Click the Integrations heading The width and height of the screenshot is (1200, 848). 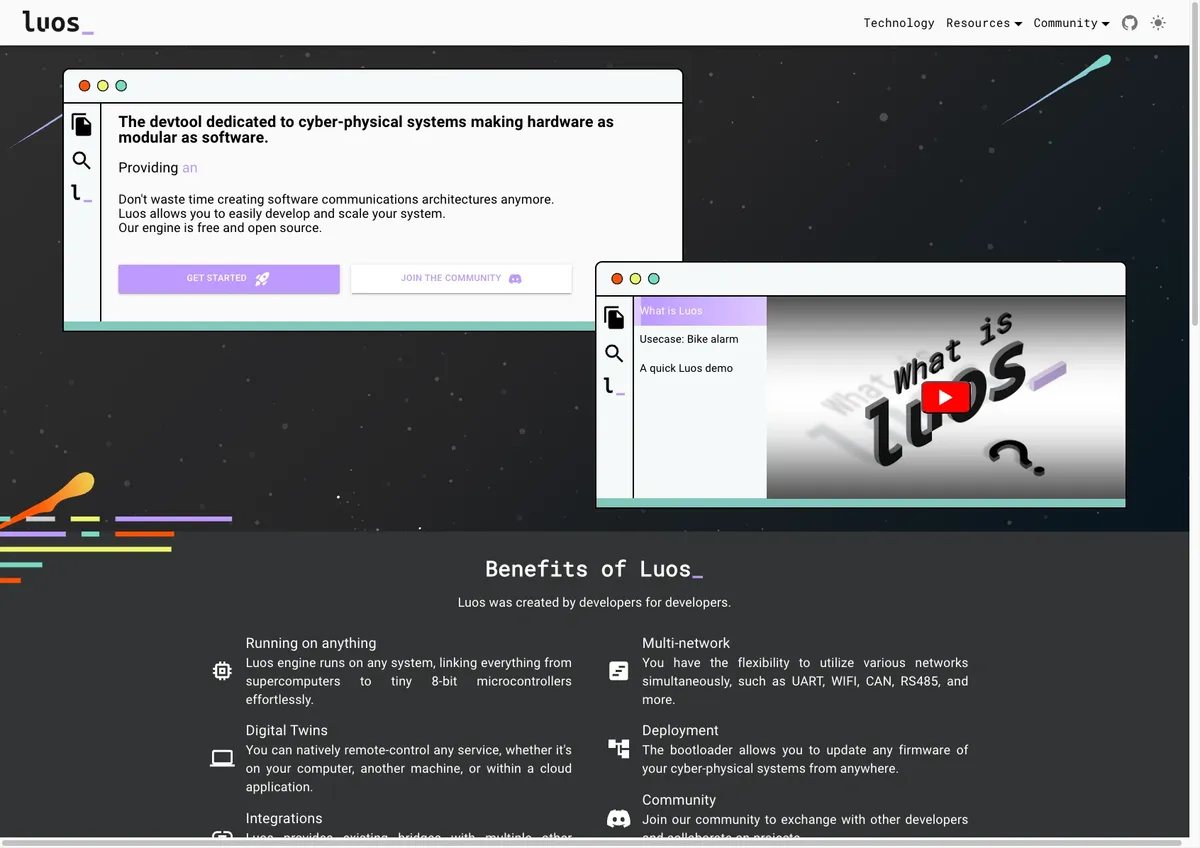point(284,818)
